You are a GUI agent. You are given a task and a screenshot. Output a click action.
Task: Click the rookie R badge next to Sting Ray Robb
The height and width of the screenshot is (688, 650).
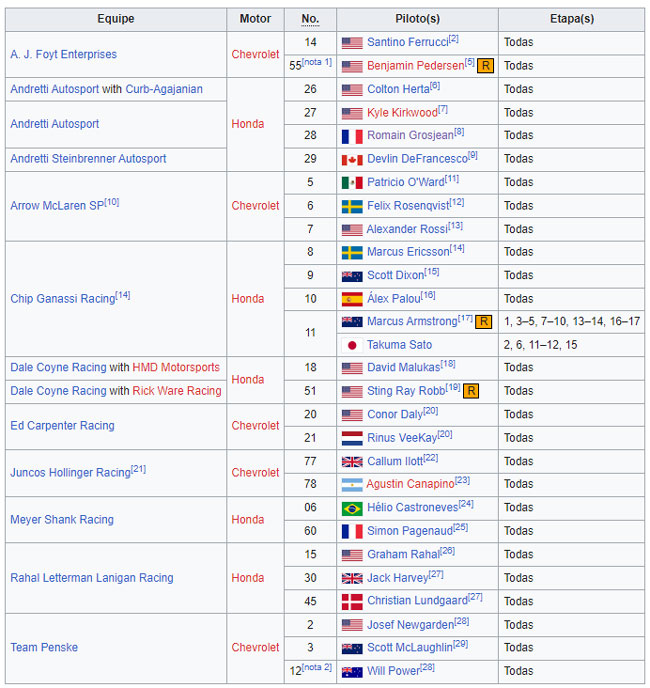click(x=471, y=391)
